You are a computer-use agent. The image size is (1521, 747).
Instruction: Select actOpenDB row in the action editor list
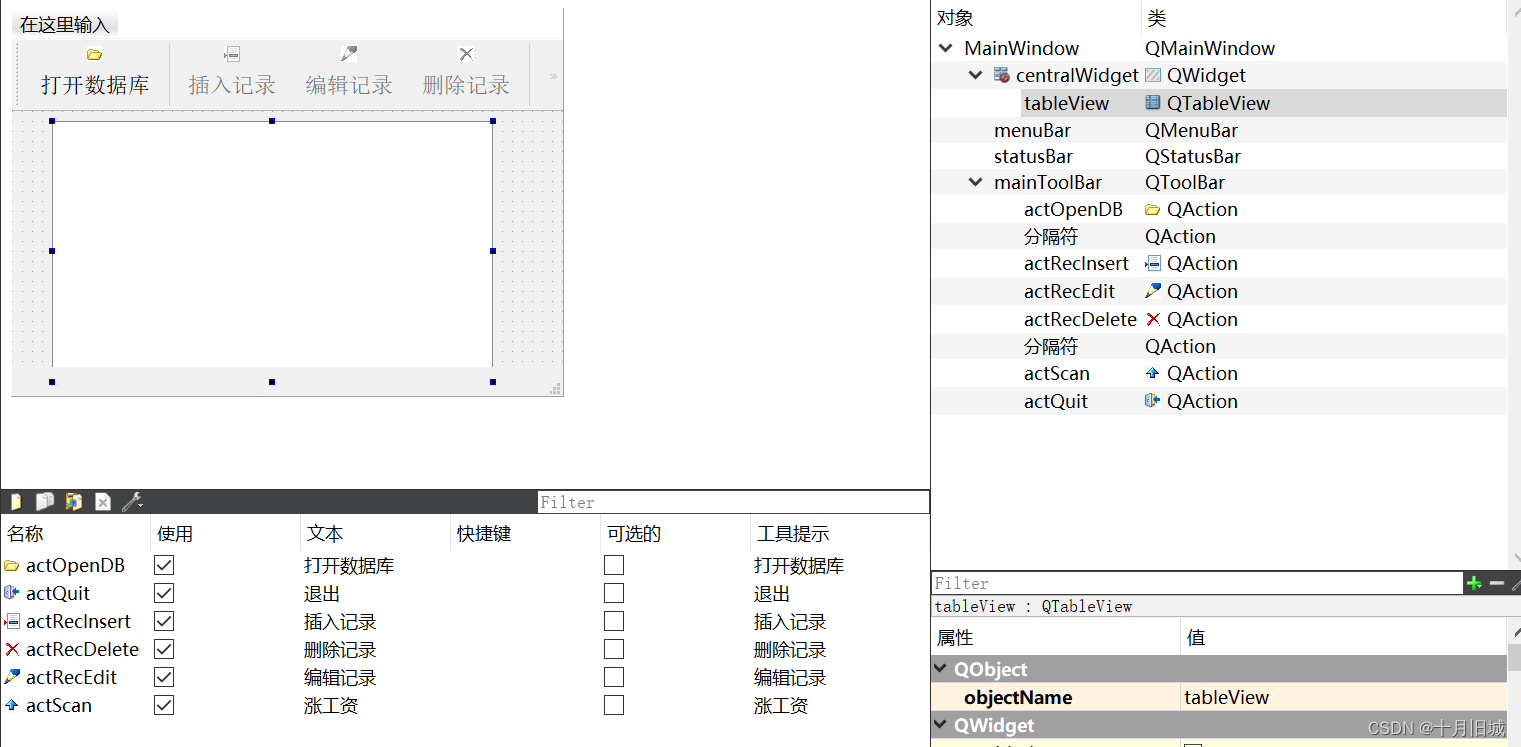[x=465, y=565]
